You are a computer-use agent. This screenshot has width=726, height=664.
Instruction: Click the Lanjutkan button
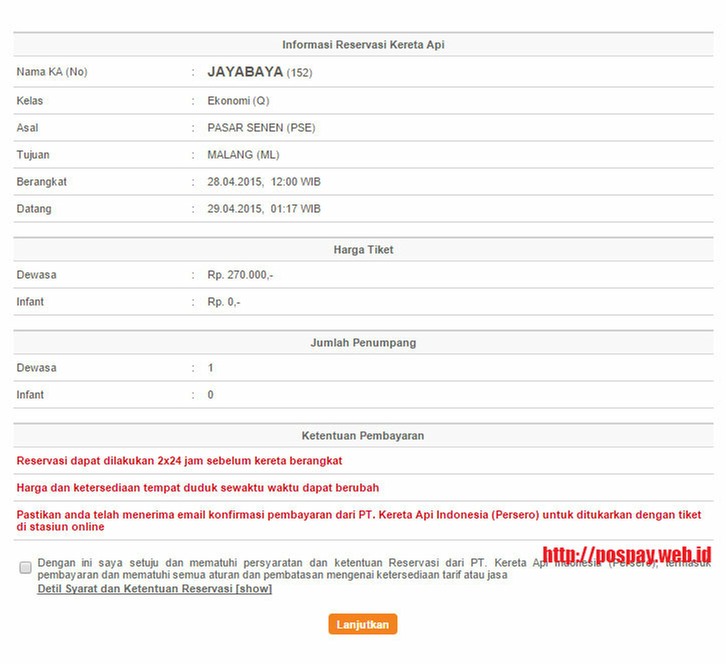[362, 624]
